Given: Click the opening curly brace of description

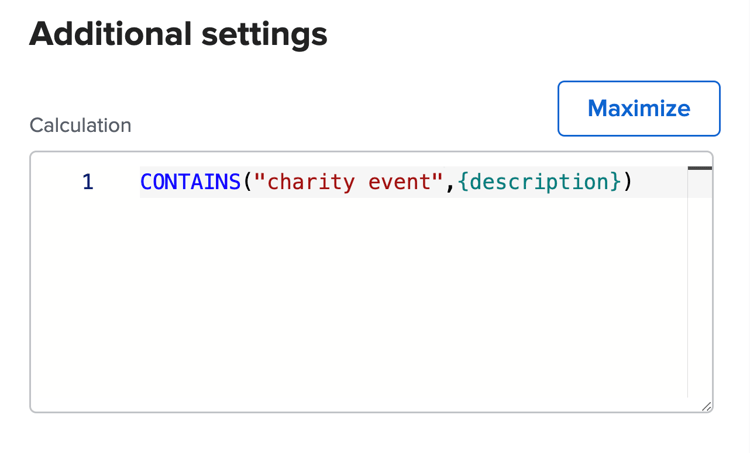Looking at the screenshot, I should tap(464, 182).
